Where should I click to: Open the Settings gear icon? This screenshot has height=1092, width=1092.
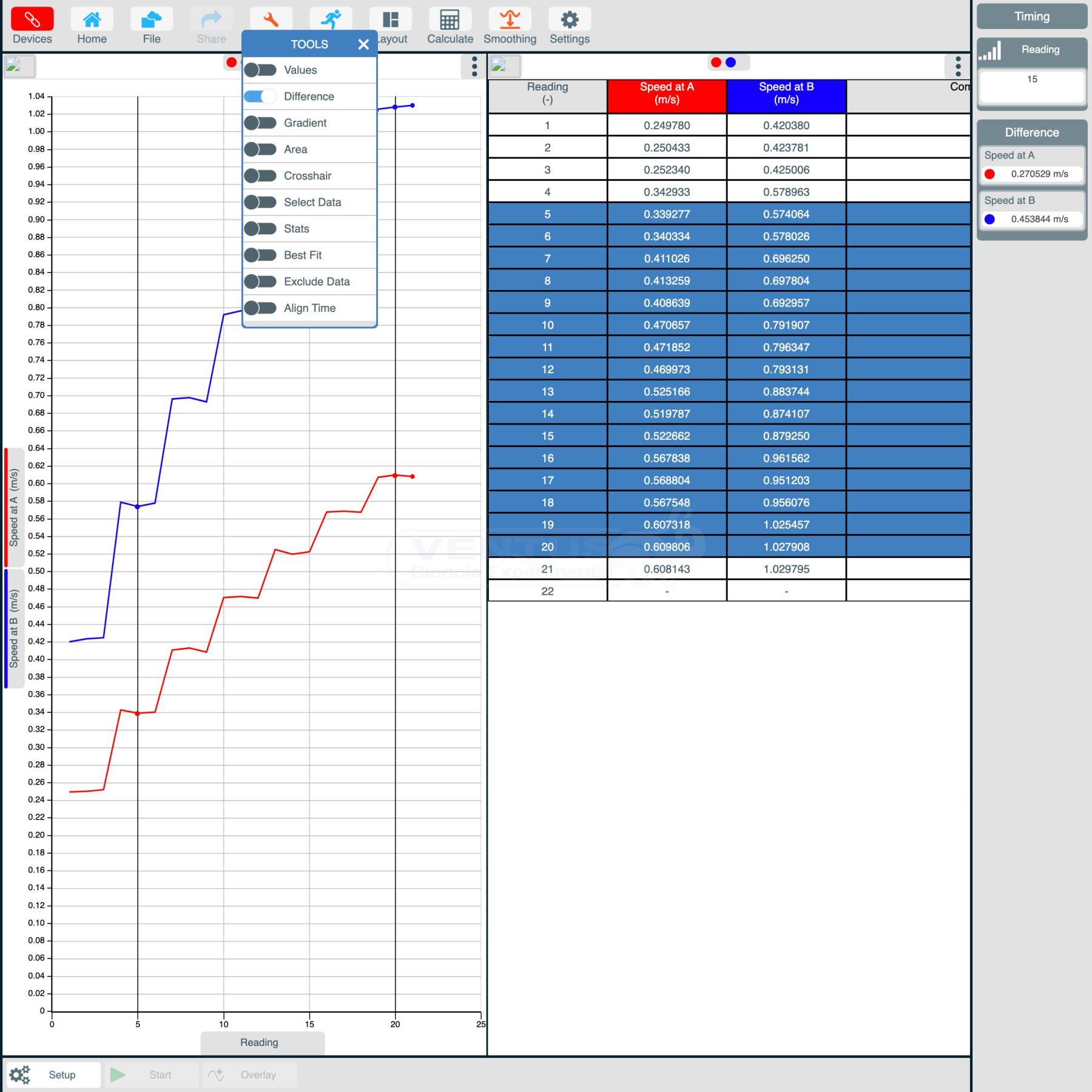569,20
